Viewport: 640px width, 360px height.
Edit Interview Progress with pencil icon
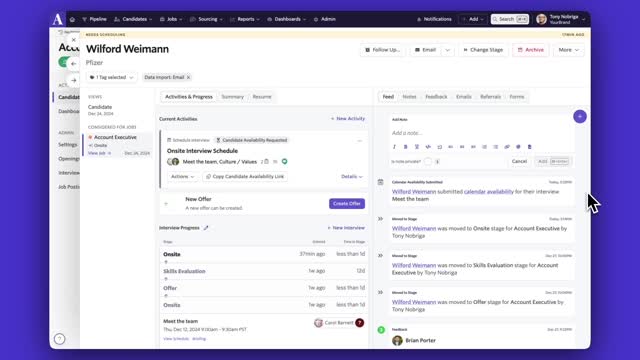(206, 228)
